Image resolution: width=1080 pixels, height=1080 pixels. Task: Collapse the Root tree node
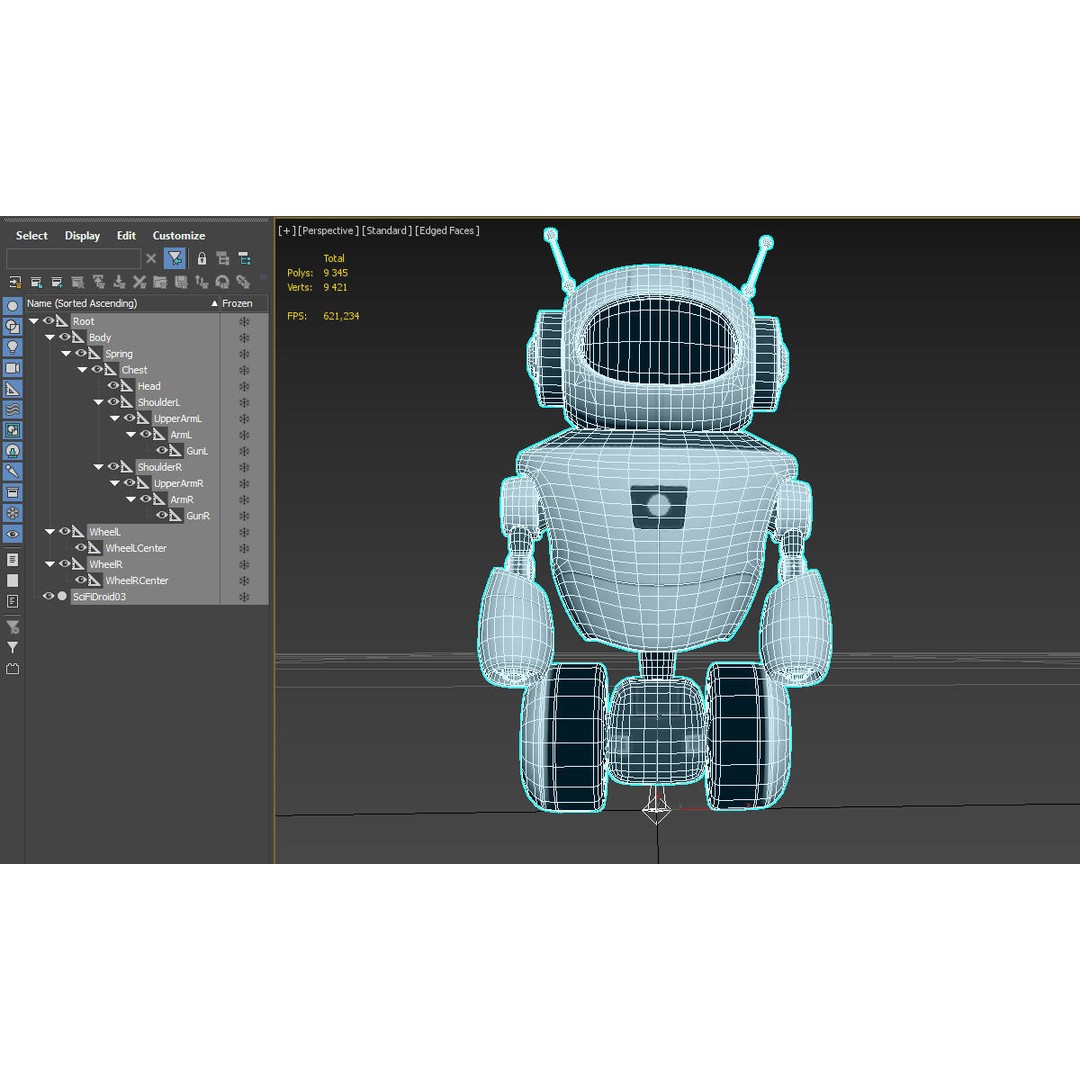(x=33, y=321)
